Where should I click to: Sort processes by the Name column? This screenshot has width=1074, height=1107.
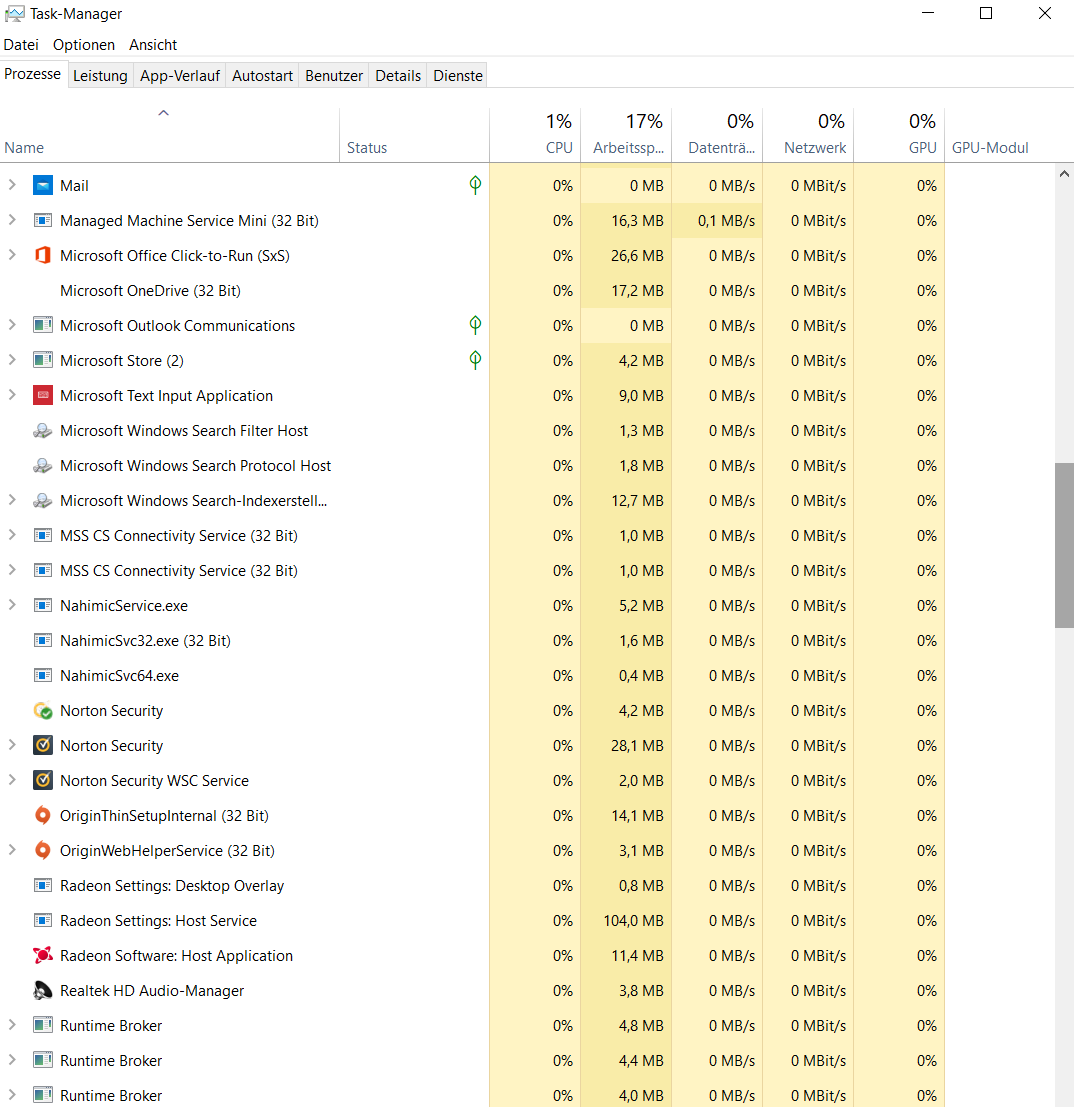pos(169,136)
